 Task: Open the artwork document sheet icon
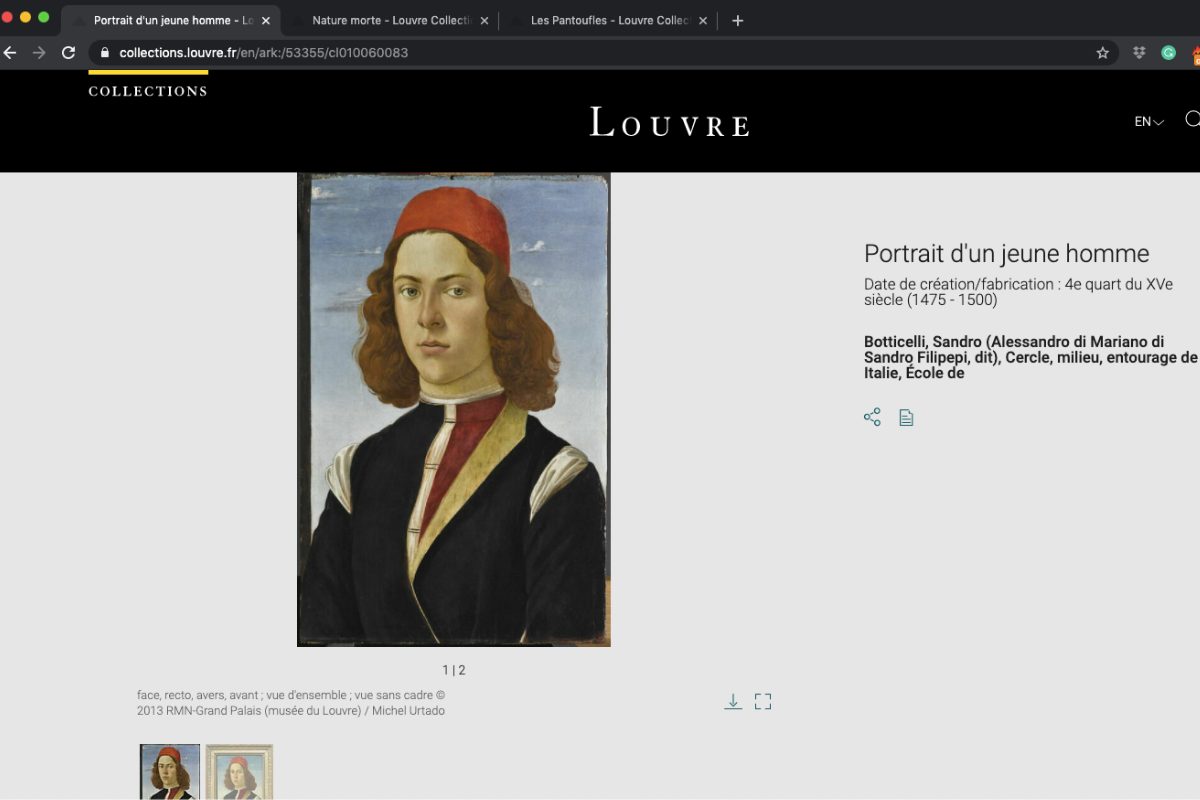point(906,417)
